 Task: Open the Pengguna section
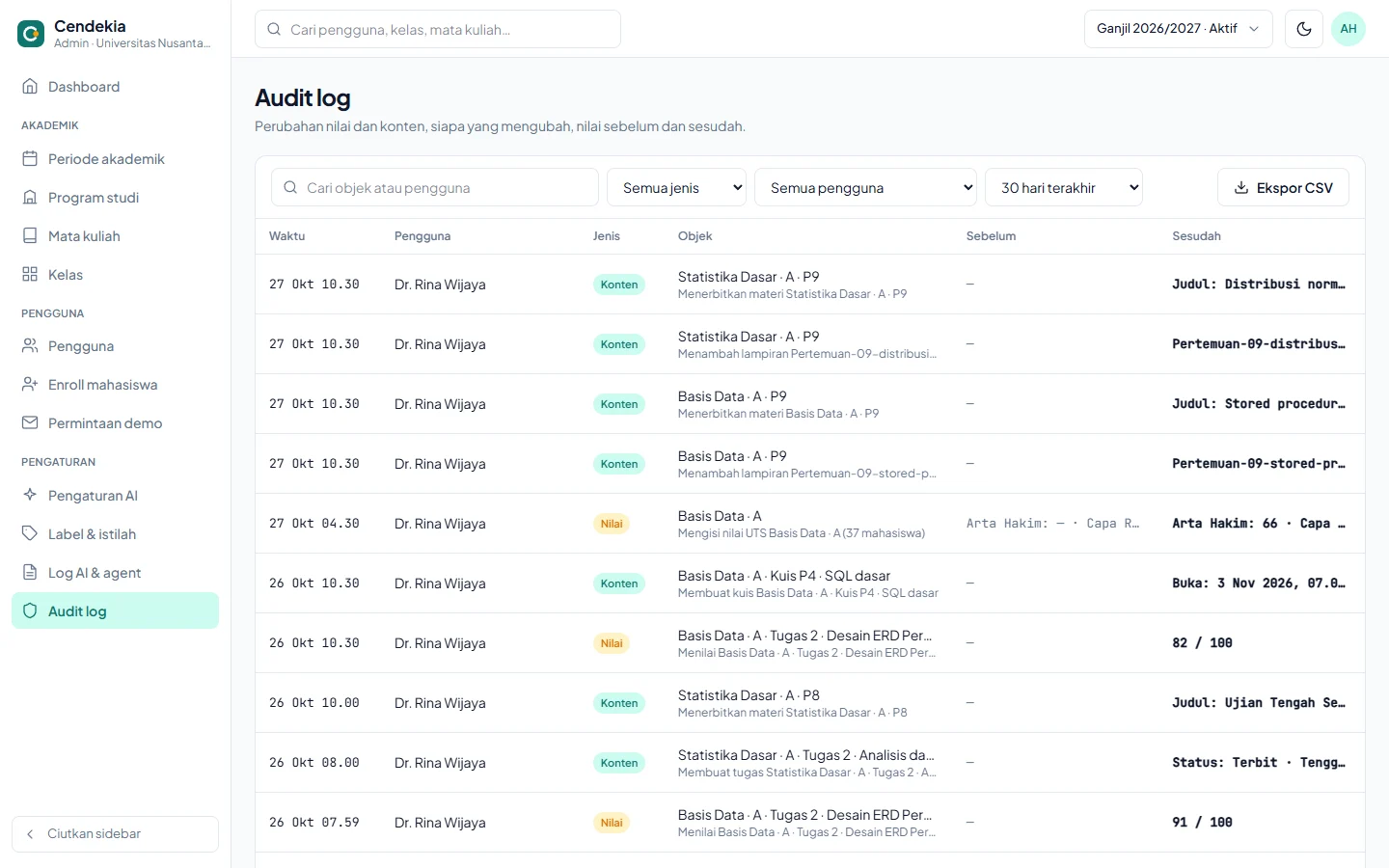115,345
